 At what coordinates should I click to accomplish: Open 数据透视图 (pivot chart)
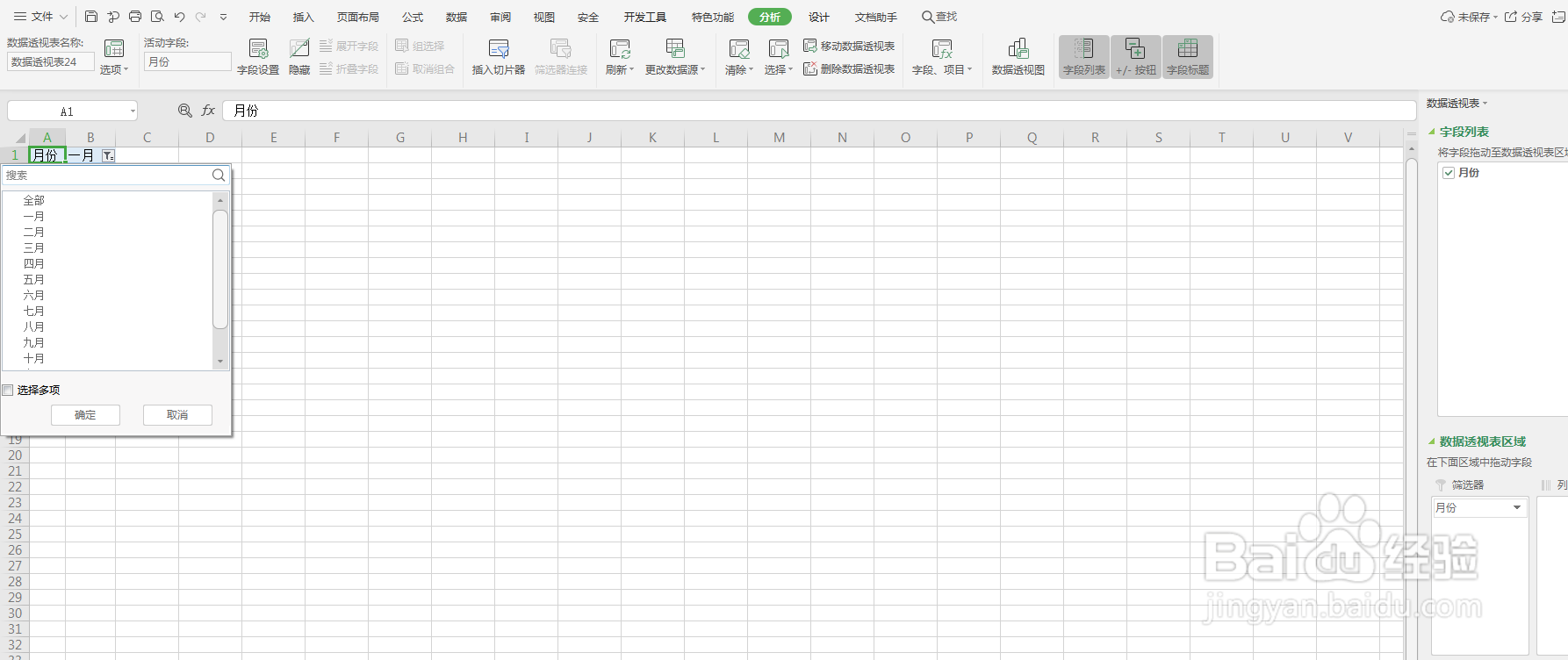[1018, 57]
